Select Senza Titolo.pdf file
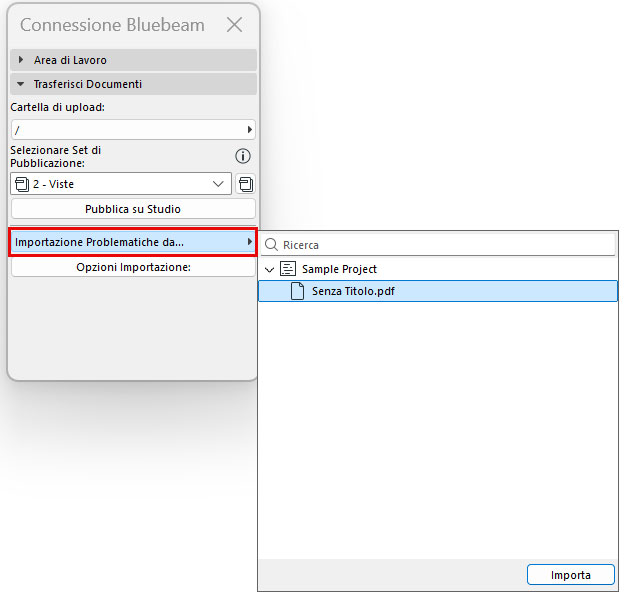Viewport: 627px width, 598px height. point(438,291)
